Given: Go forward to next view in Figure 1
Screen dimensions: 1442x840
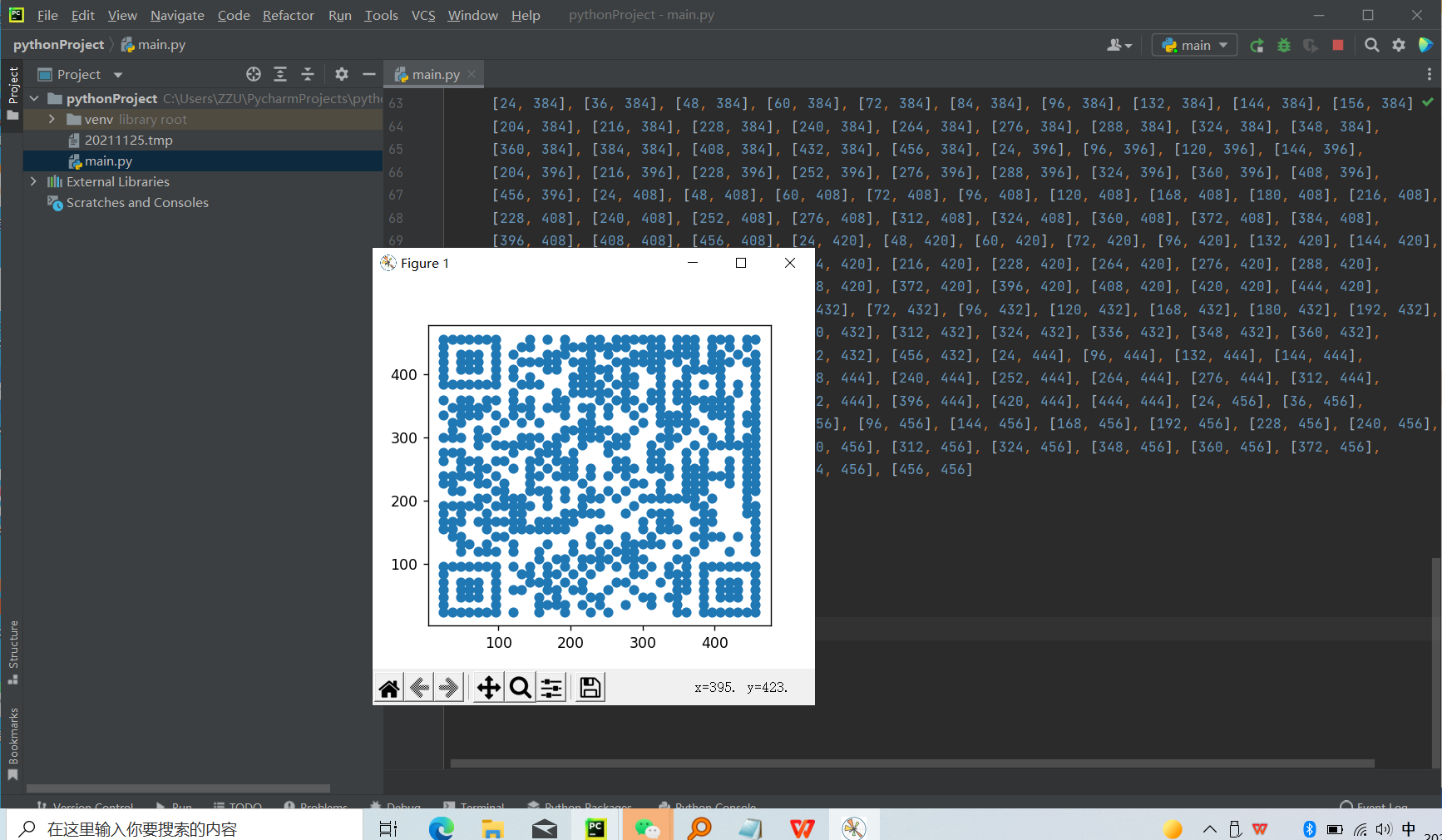Looking at the screenshot, I should [x=449, y=688].
